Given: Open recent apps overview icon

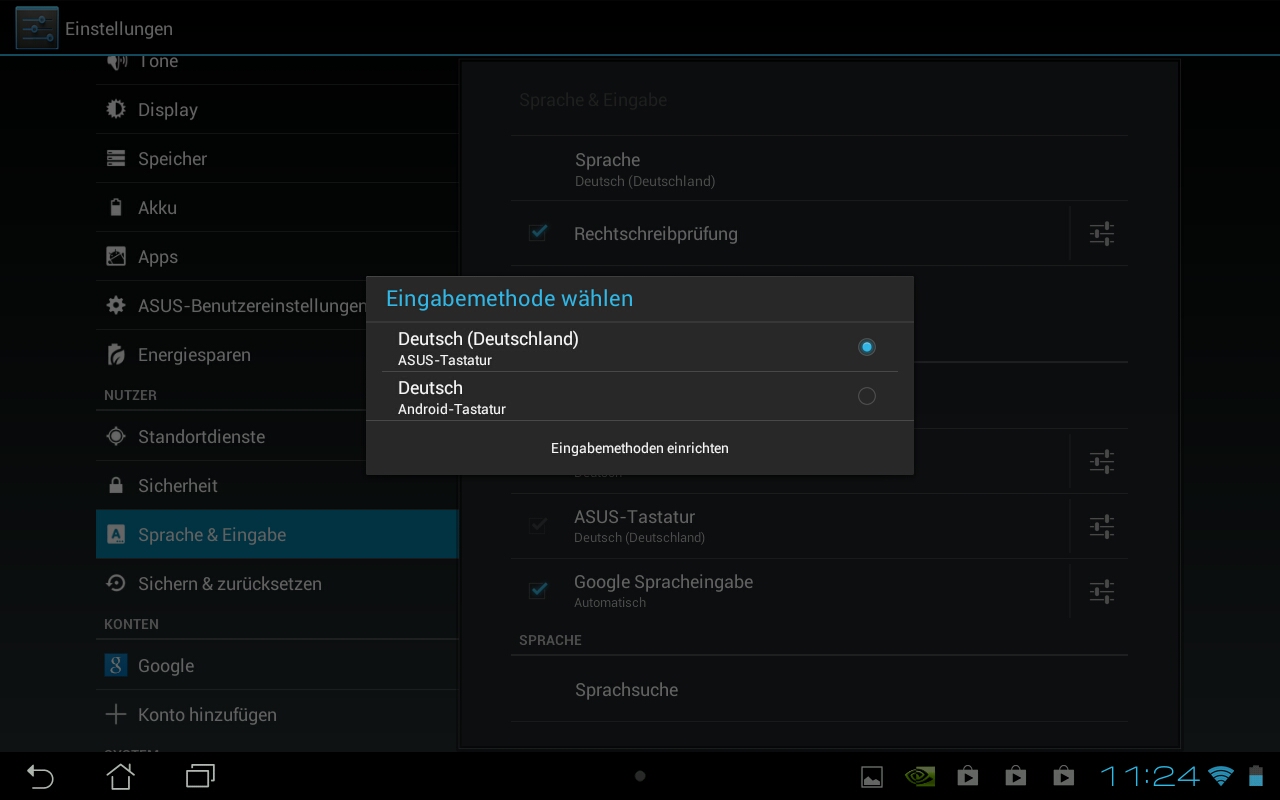Looking at the screenshot, I should [200, 776].
